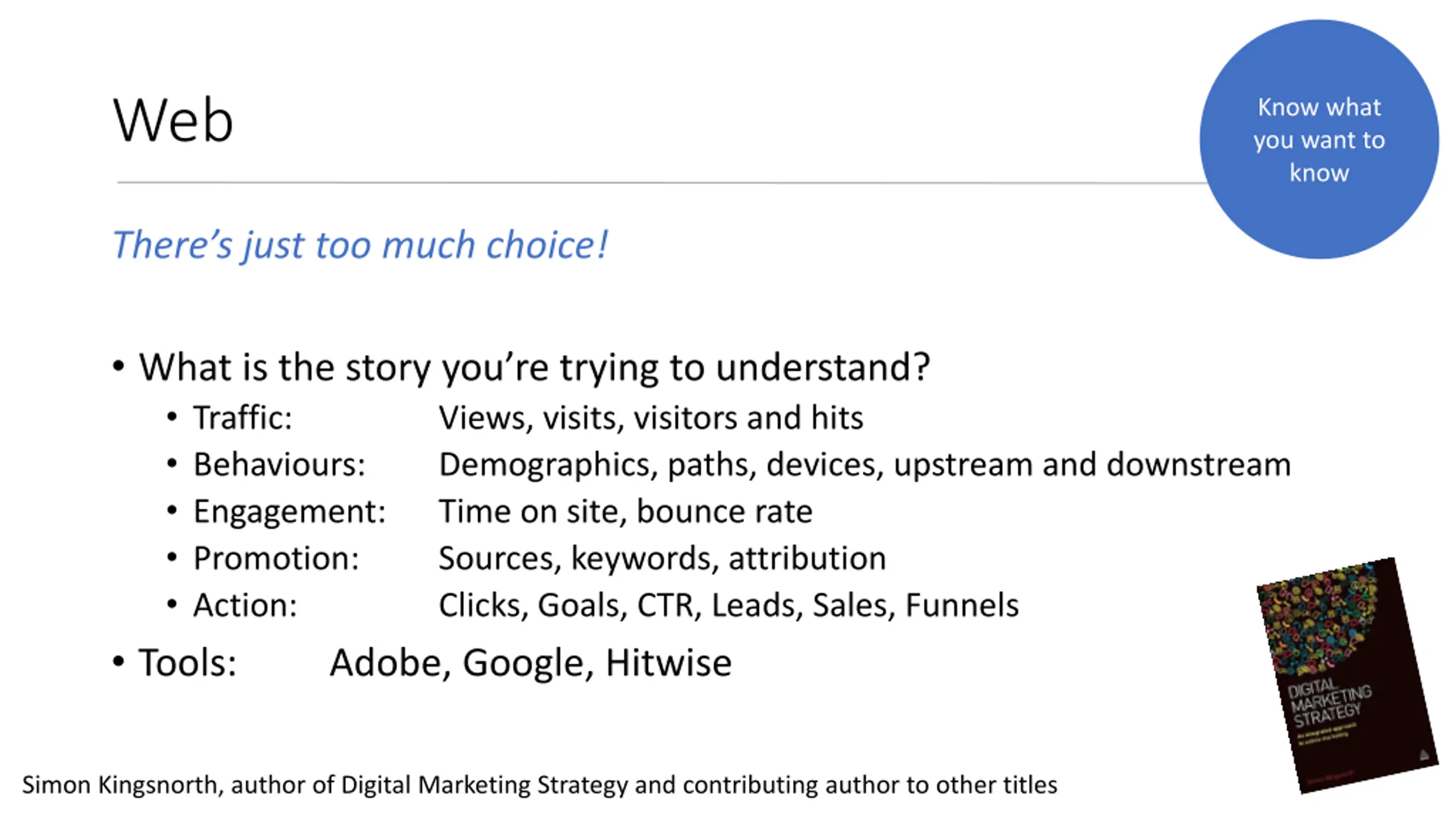Click the Simon Kingsnorth author footer text
This screenshot has height=819, width=1456.
(539, 785)
